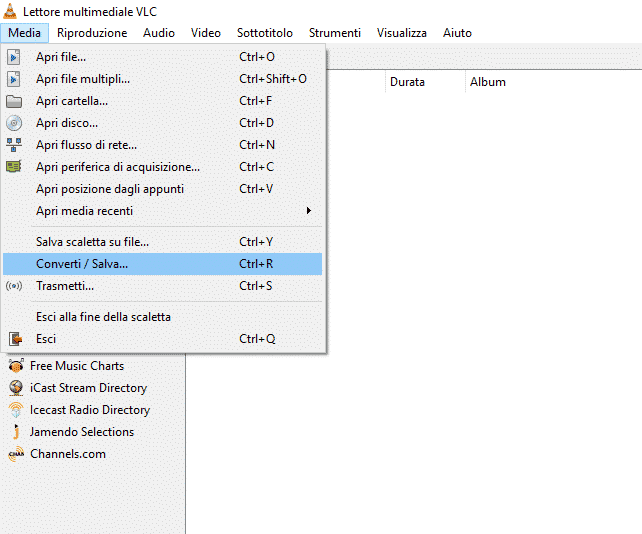Click the Free Music Charts icon
Screen dimensions: 642x534
click(x=16, y=366)
